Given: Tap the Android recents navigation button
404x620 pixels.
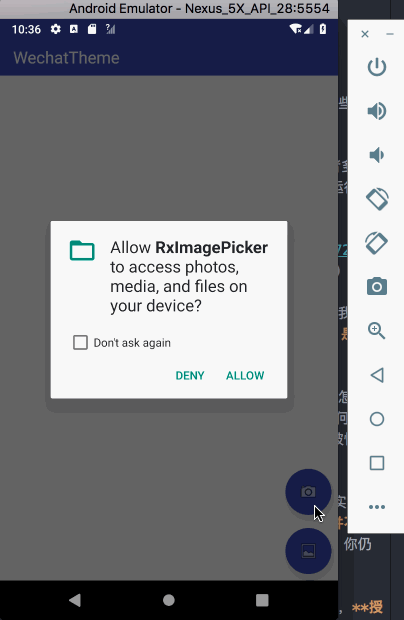Looking at the screenshot, I should click(262, 600).
